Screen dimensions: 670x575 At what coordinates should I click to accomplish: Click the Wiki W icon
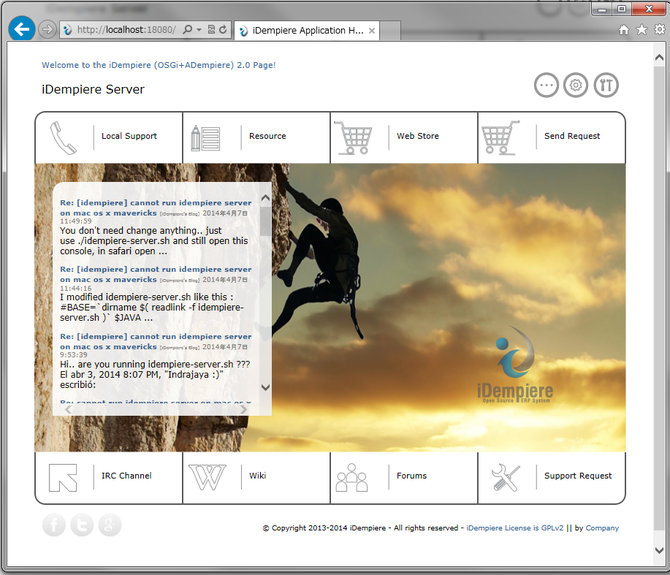(x=207, y=477)
